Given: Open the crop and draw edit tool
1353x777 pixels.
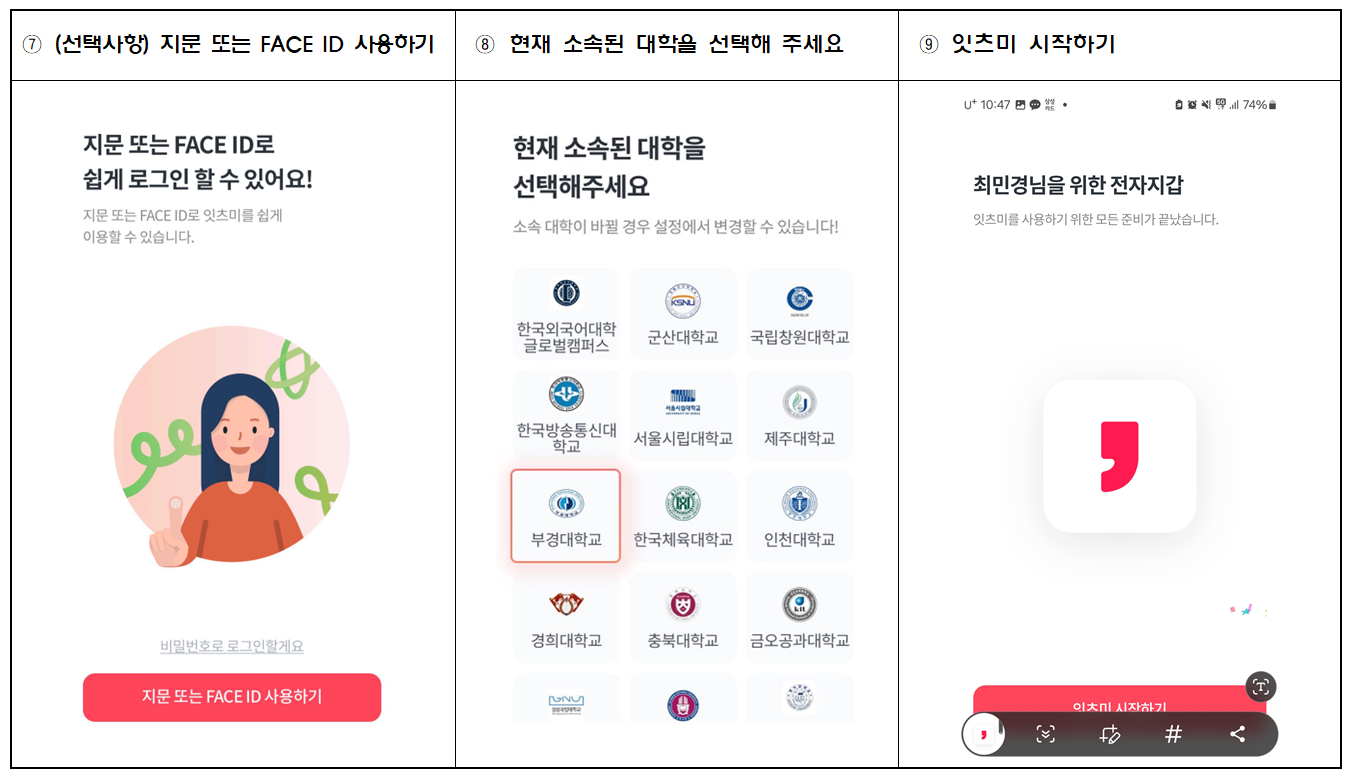Looking at the screenshot, I should pyautogui.click(x=1109, y=734).
